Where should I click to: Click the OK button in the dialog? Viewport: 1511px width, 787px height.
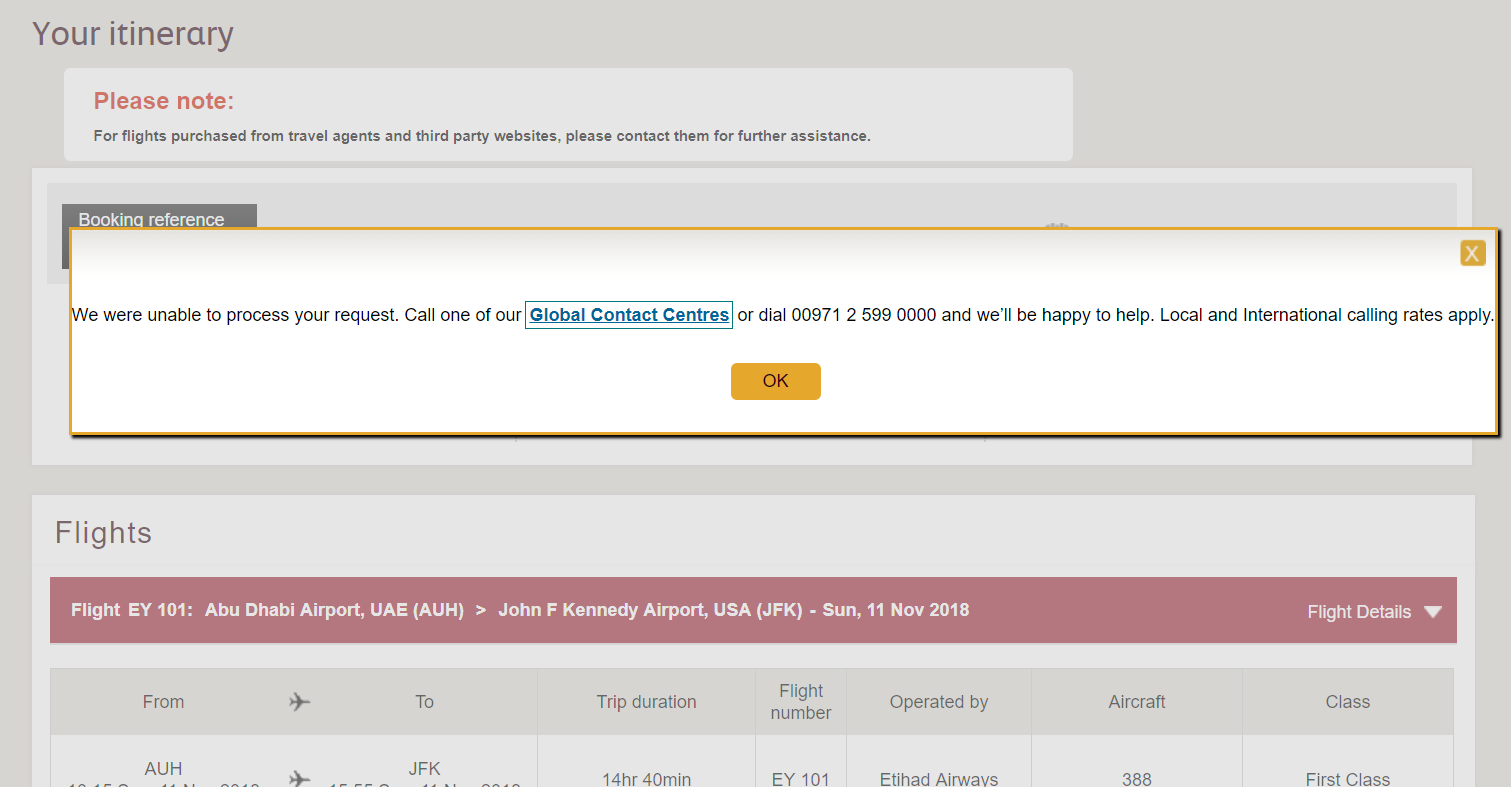775,381
